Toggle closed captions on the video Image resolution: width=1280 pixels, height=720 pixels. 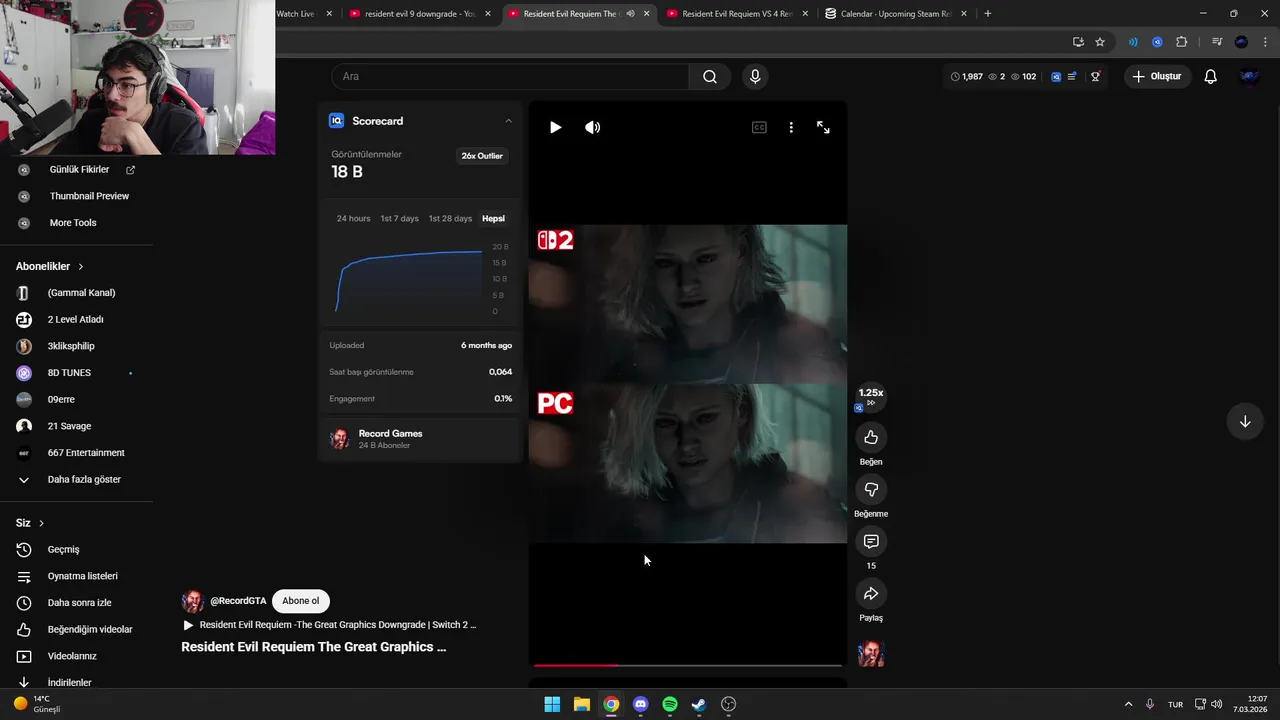click(759, 127)
